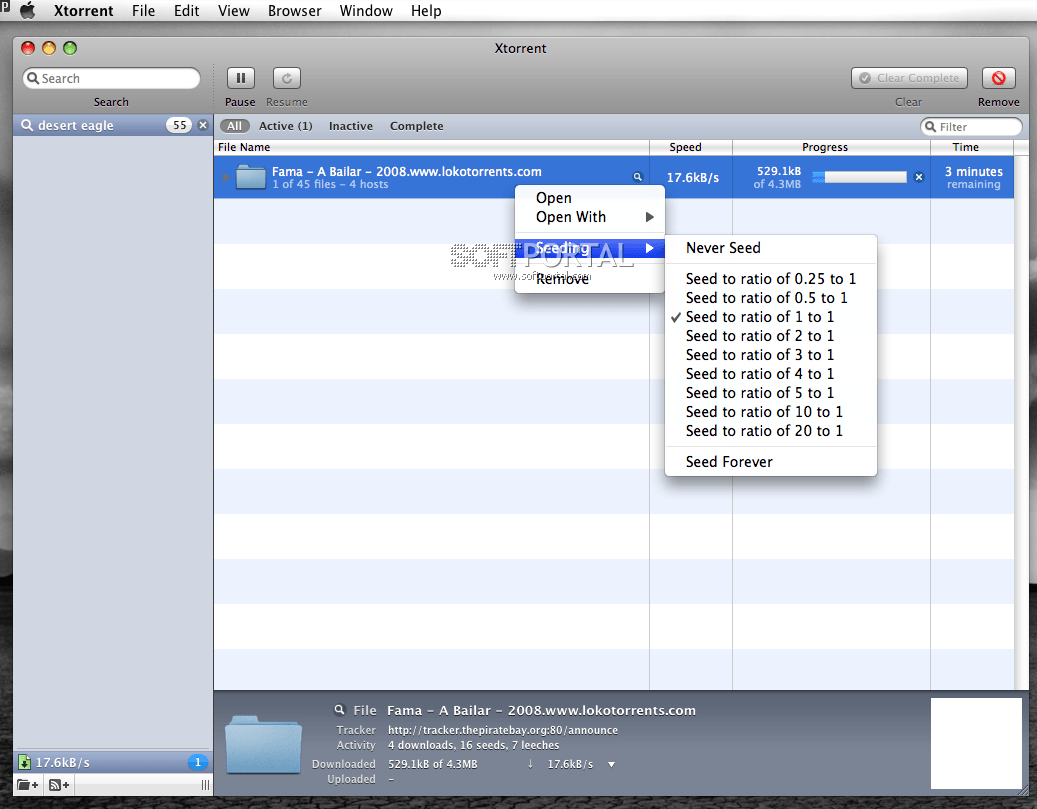1037x809 pixels.
Task: Click the red Remove toolbar icon
Action: point(999,78)
